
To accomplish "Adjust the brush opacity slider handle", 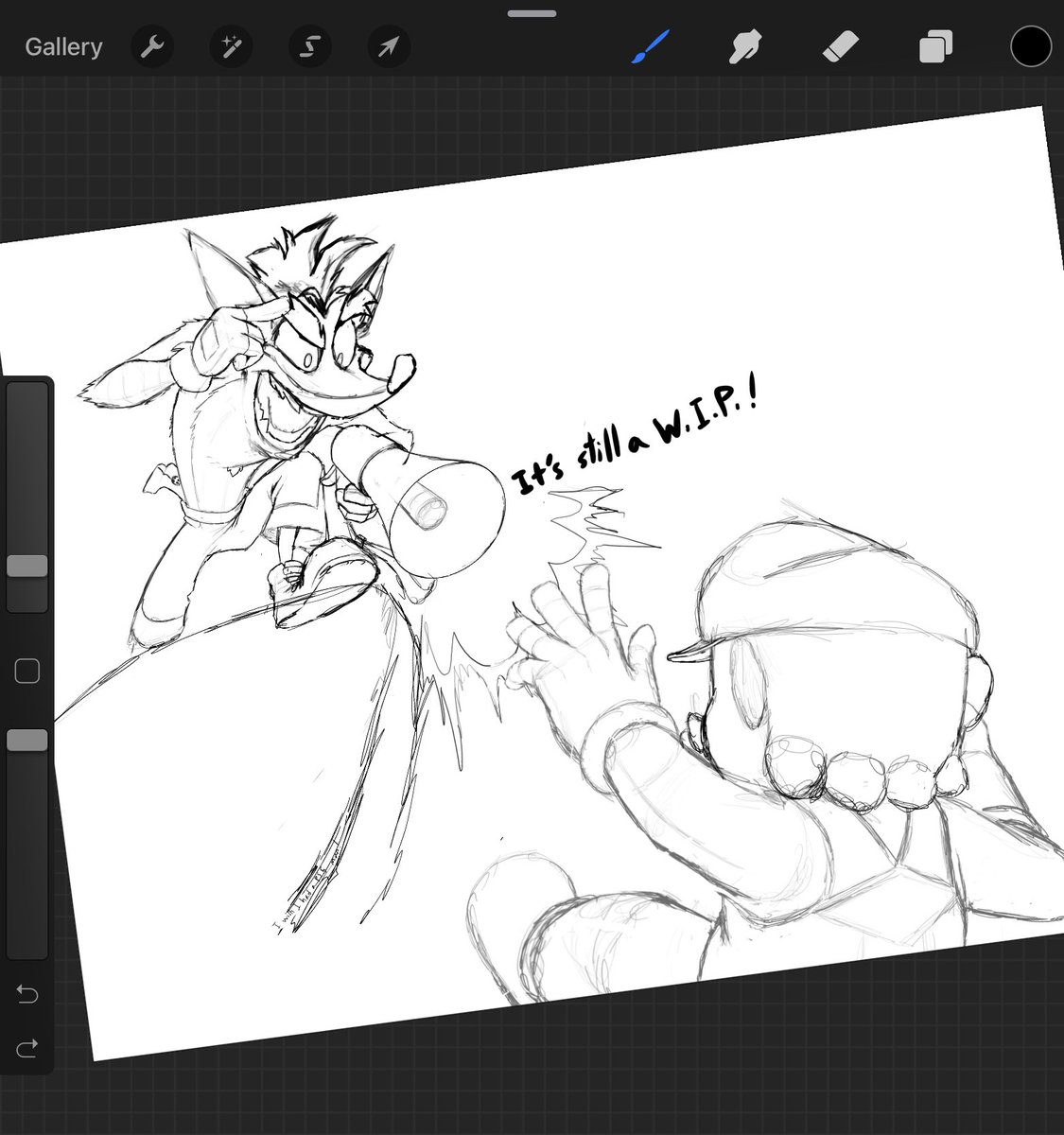I will (x=27, y=741).
